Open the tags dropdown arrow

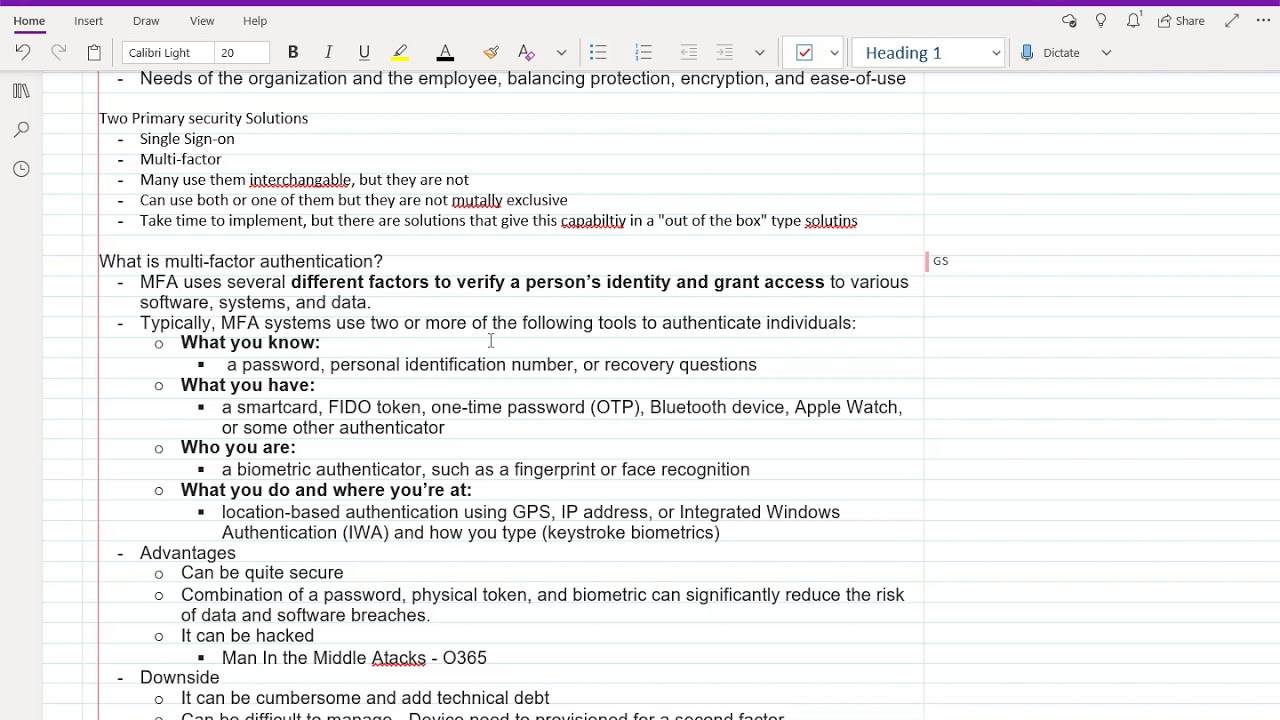pyautogui.click(x=834, y=52)
